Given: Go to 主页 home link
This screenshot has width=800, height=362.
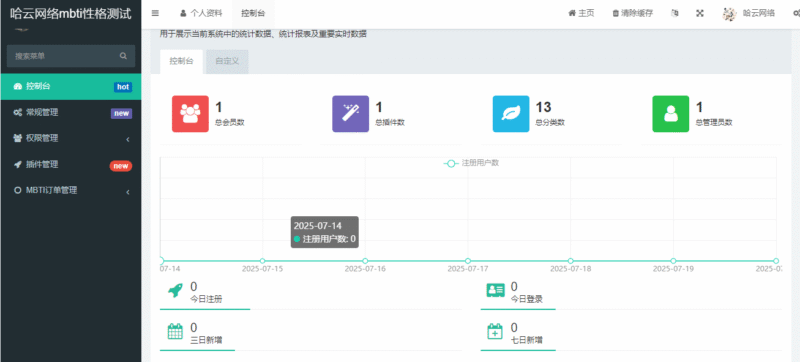Looking at the screenshot, I should pos(581,13).
